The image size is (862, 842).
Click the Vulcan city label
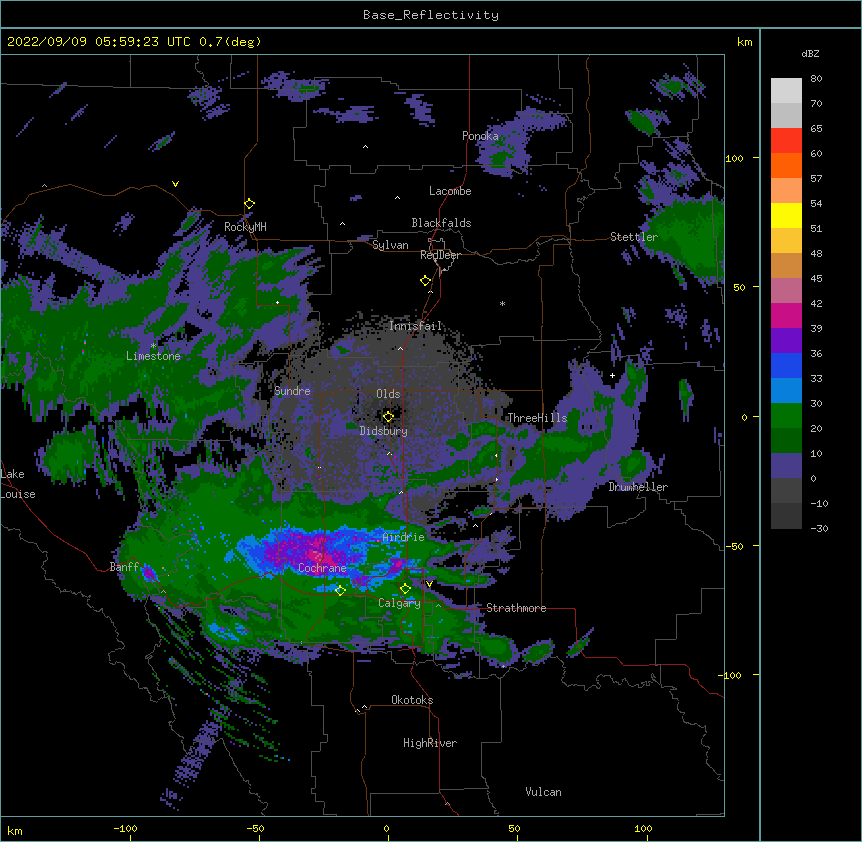coord(543,792)
